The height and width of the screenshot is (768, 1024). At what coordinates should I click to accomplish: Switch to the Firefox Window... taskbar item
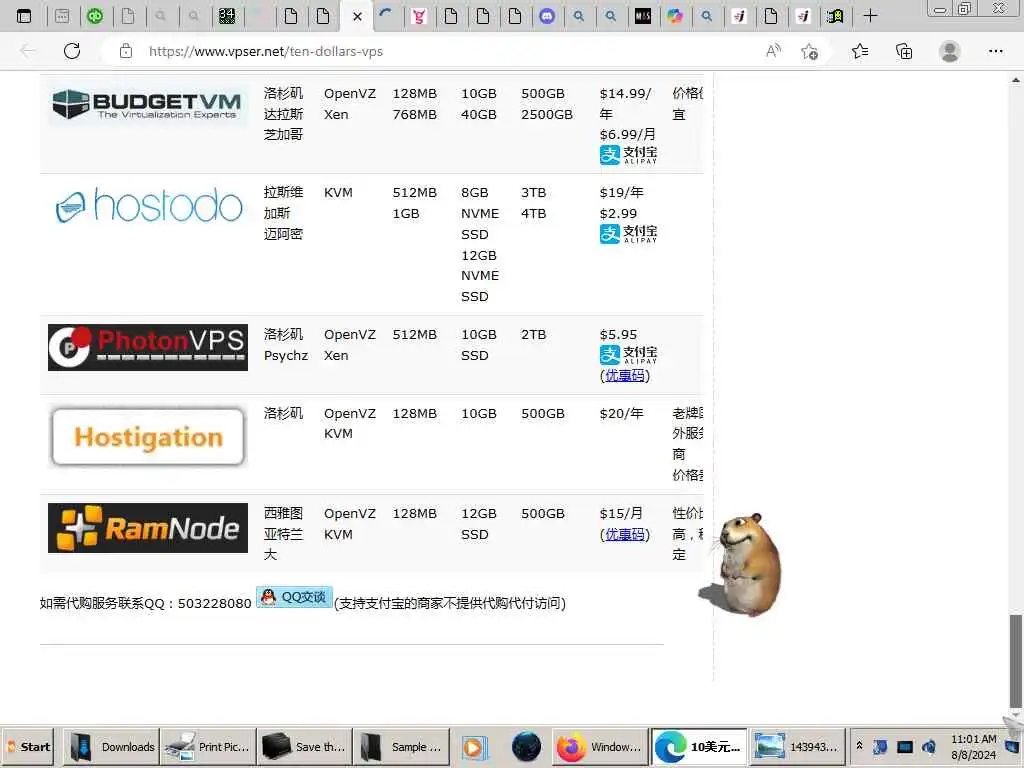click(x=600, y=747)
